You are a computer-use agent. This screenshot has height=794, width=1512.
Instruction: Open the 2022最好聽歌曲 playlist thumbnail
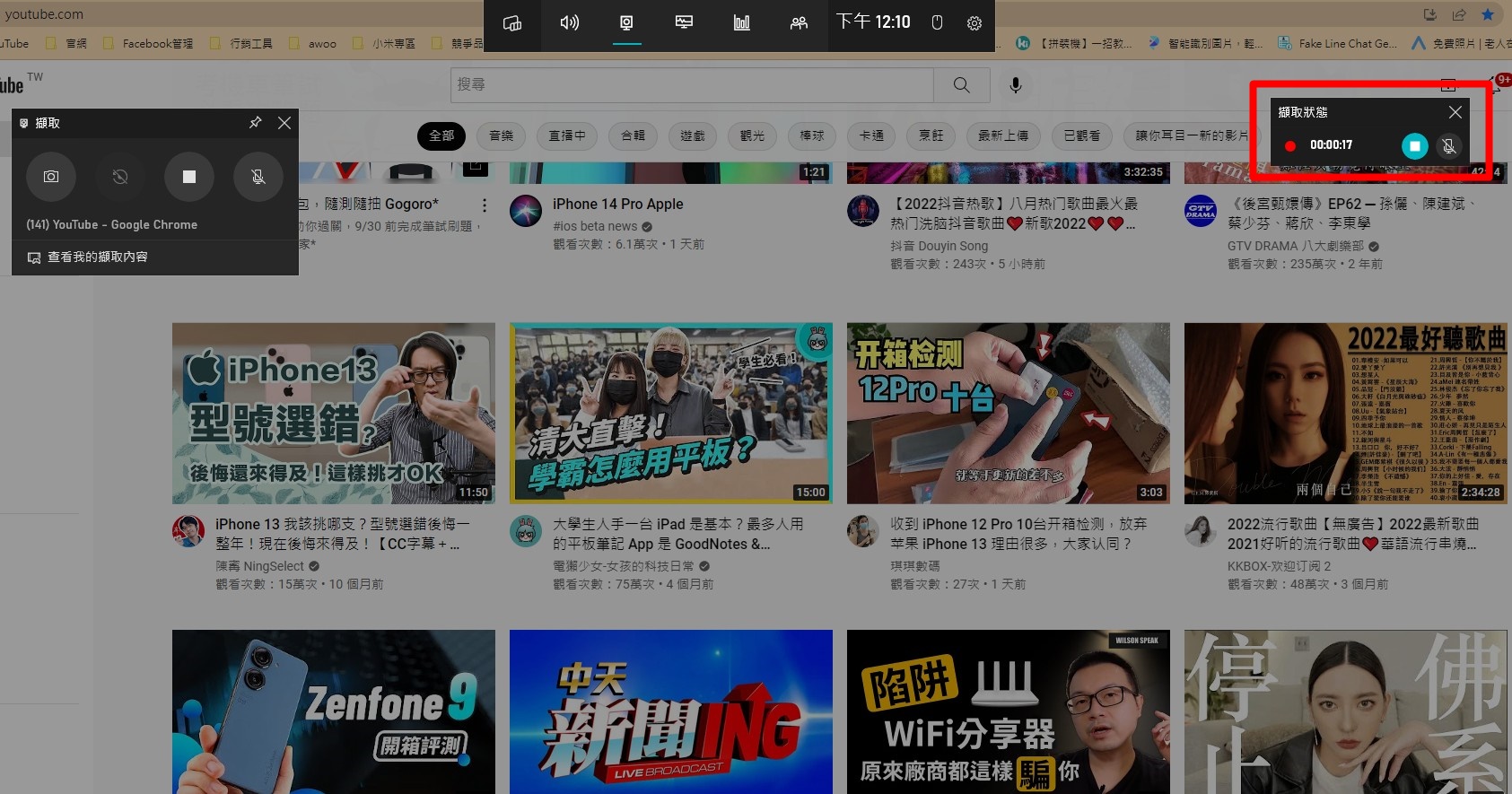[1346, 413]
